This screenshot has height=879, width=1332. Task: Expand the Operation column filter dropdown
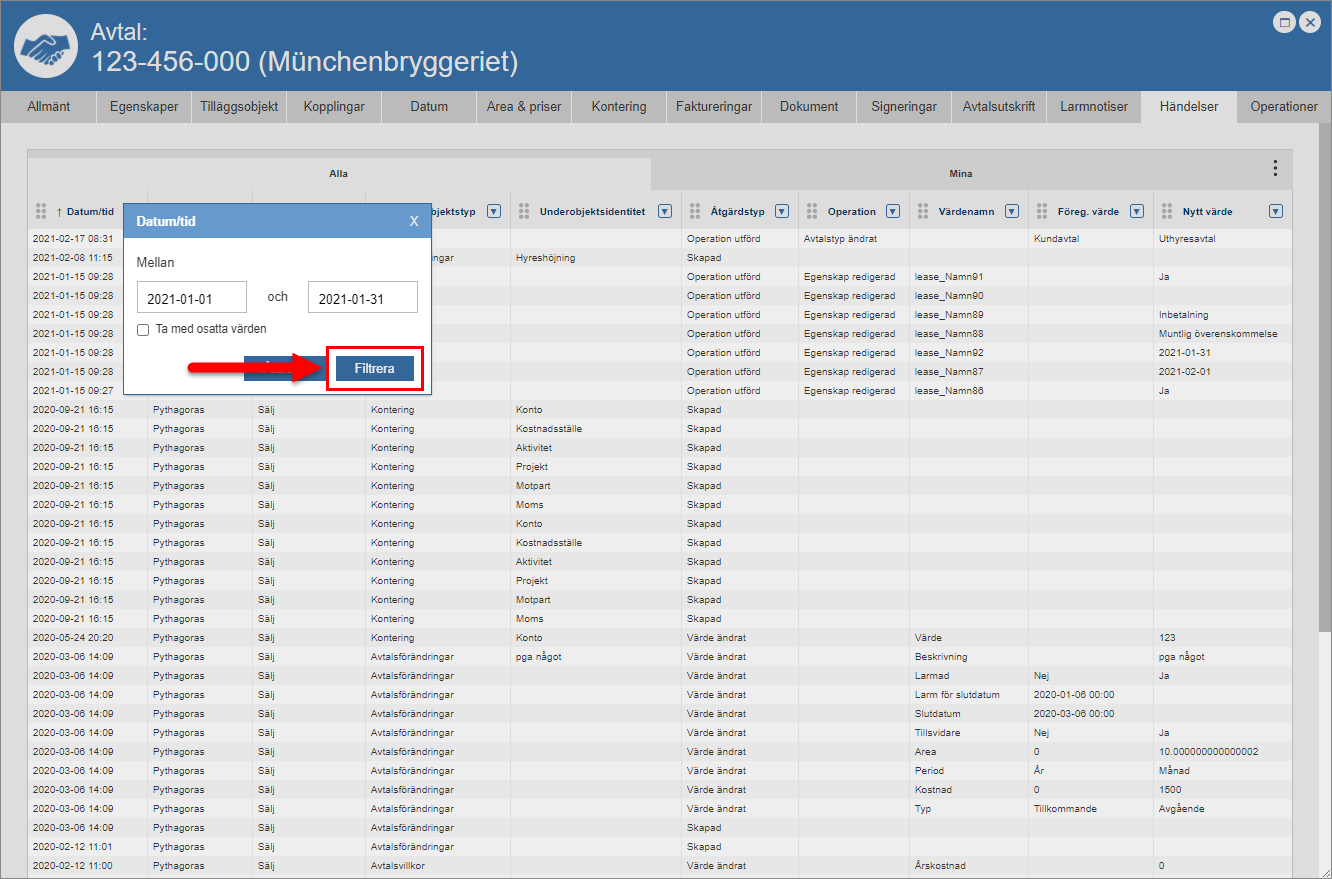point(893,211)
